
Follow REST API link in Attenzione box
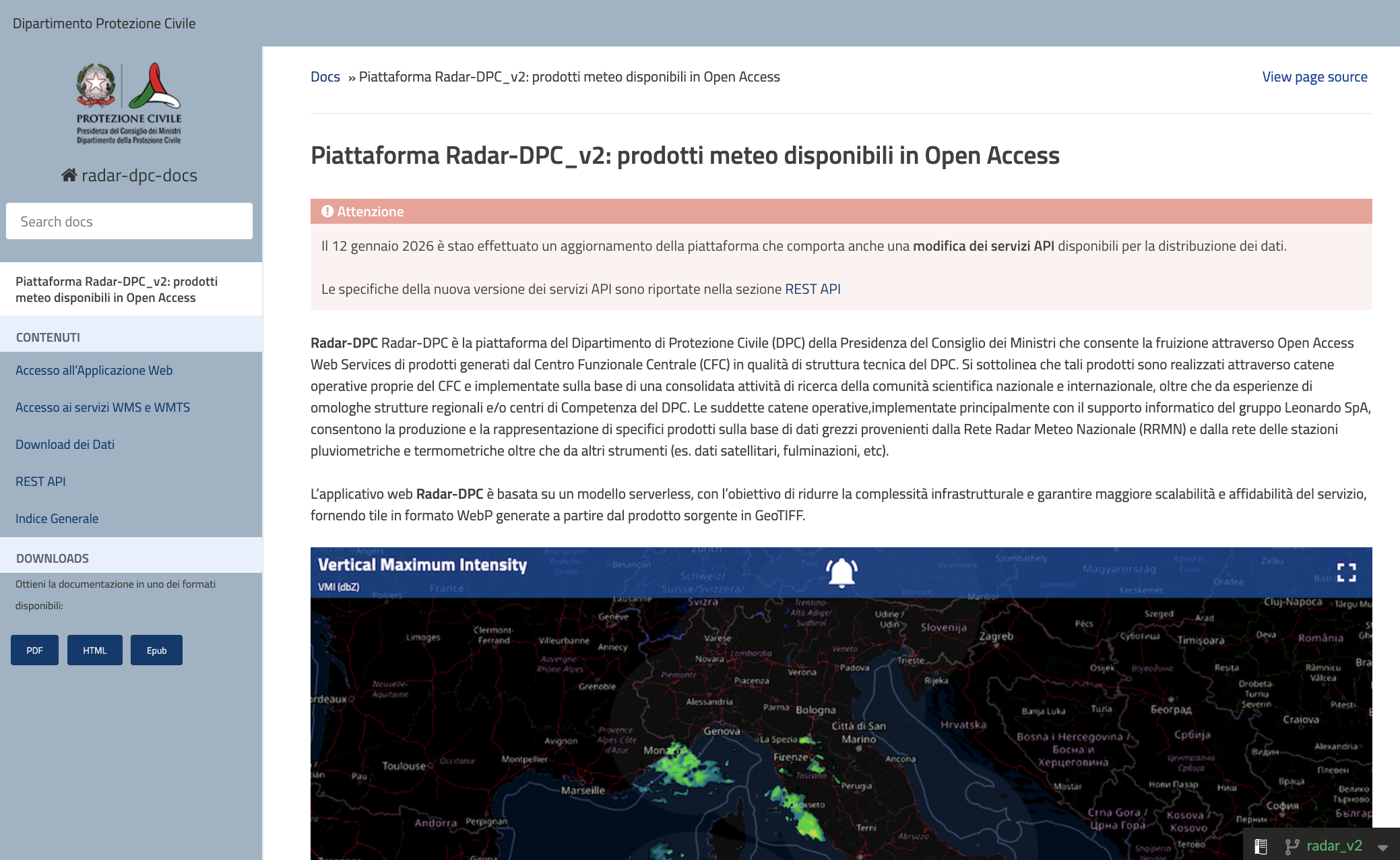pyautogui.click(x=813, y=289)
